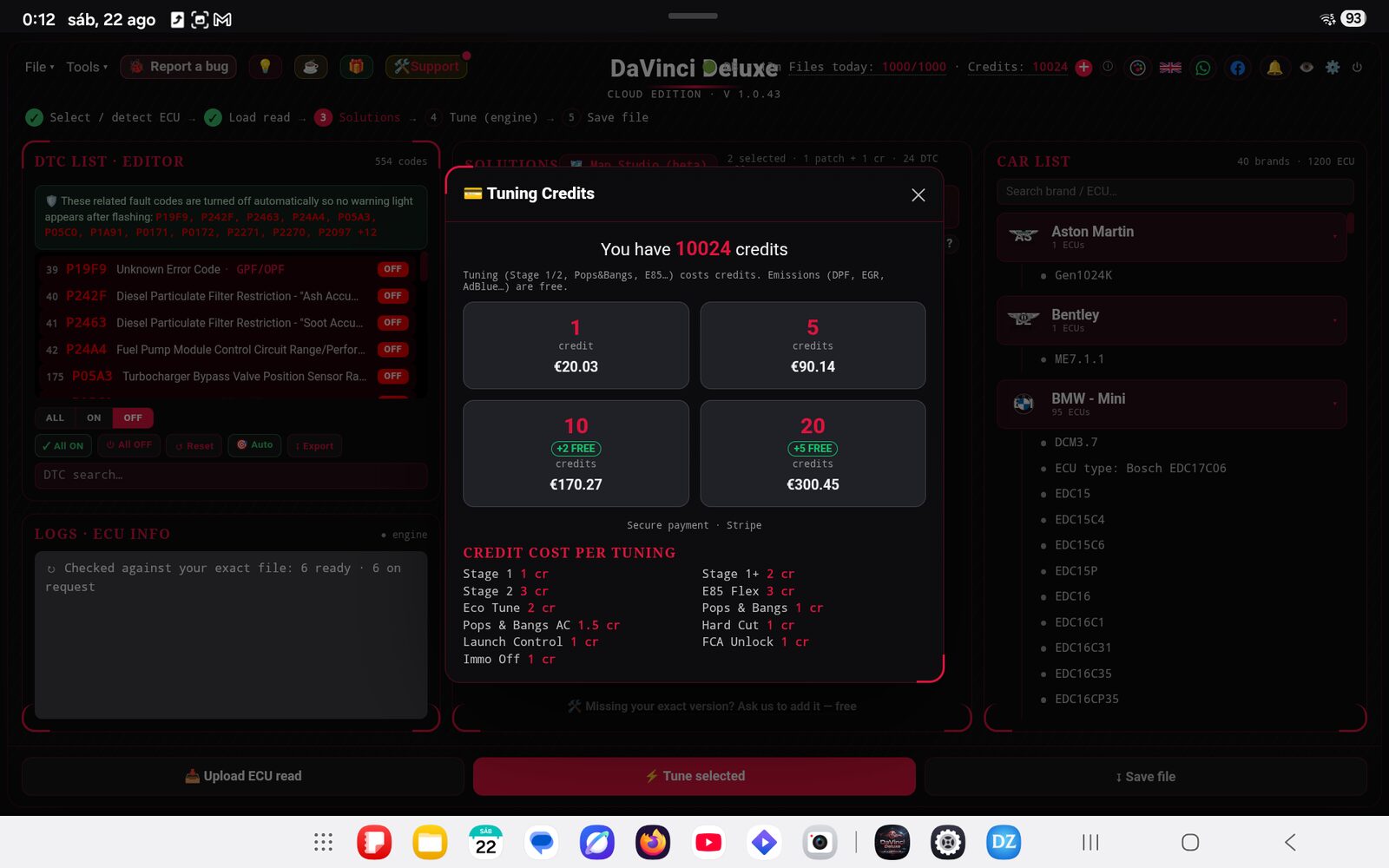Open the yellow files app in taskbar
This screenshot has height=868, width=1389.
[x=430, y=842]
